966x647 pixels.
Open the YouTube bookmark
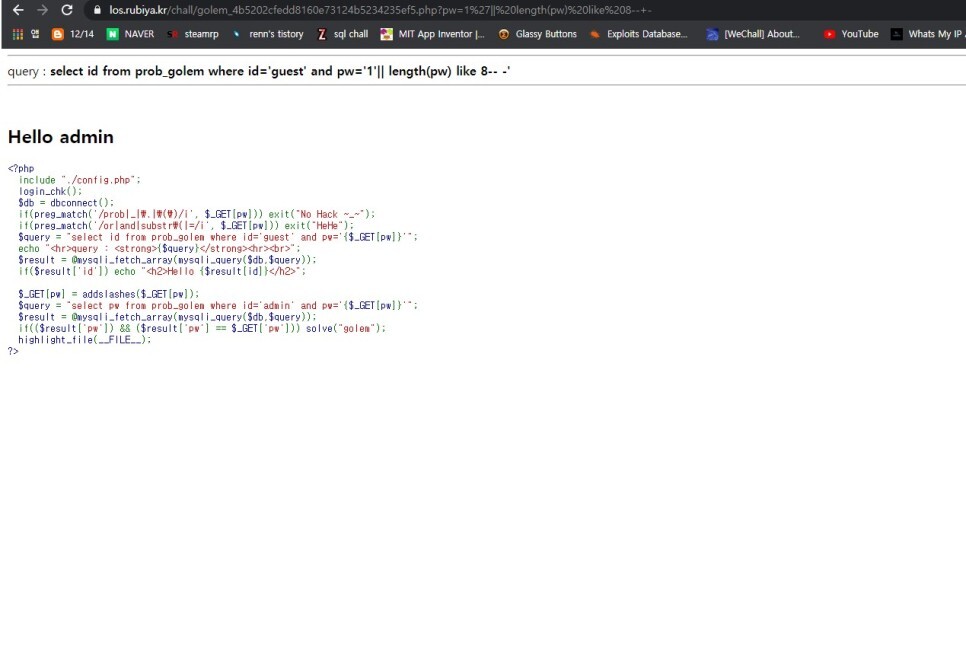851,34
